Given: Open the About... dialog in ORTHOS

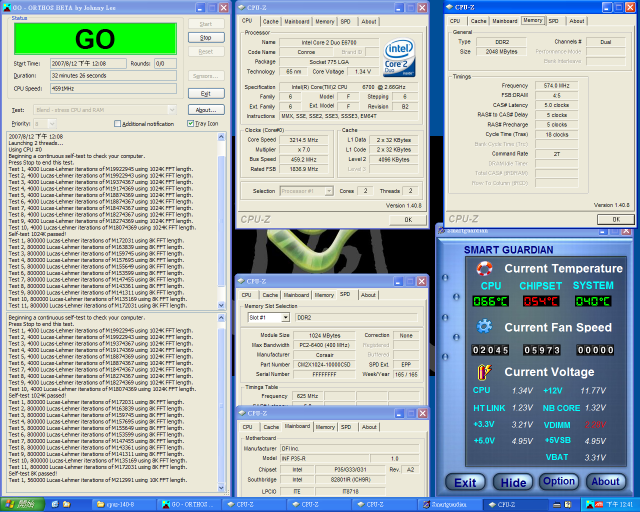Looking at the screenshot, I should [206, 110].
